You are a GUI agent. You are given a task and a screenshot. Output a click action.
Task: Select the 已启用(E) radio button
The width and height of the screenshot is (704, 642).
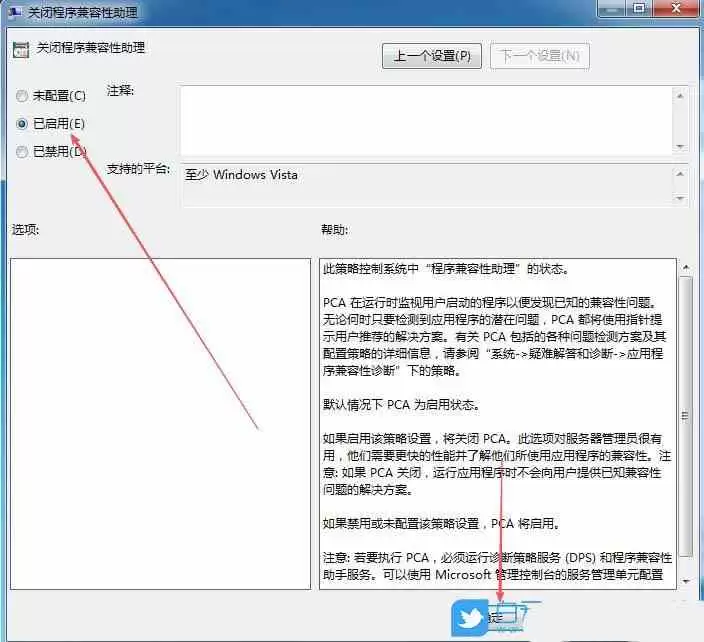22,123
